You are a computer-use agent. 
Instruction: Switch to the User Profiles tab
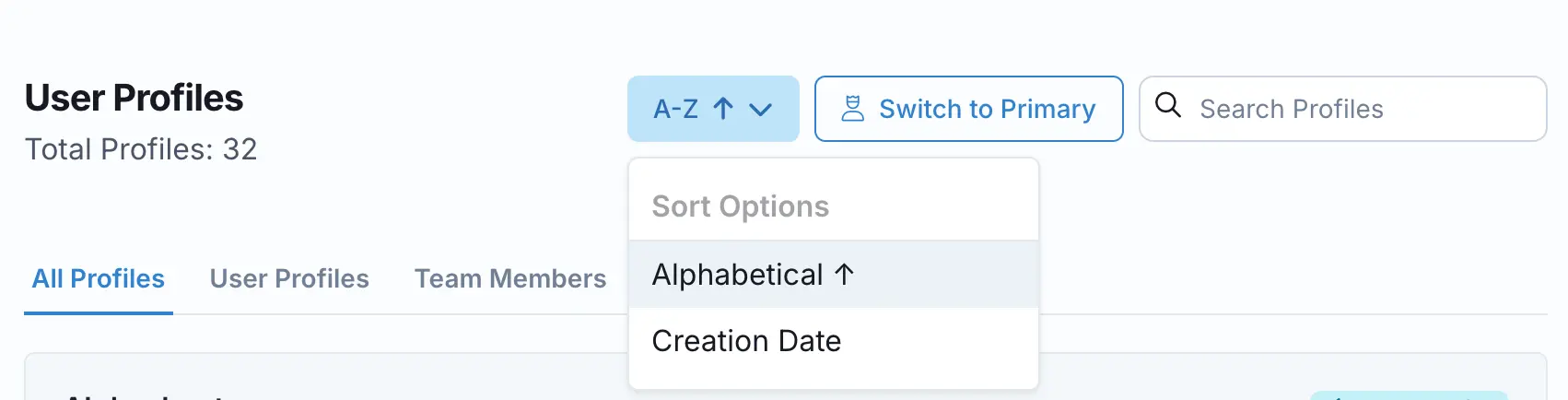click(289, 278)
